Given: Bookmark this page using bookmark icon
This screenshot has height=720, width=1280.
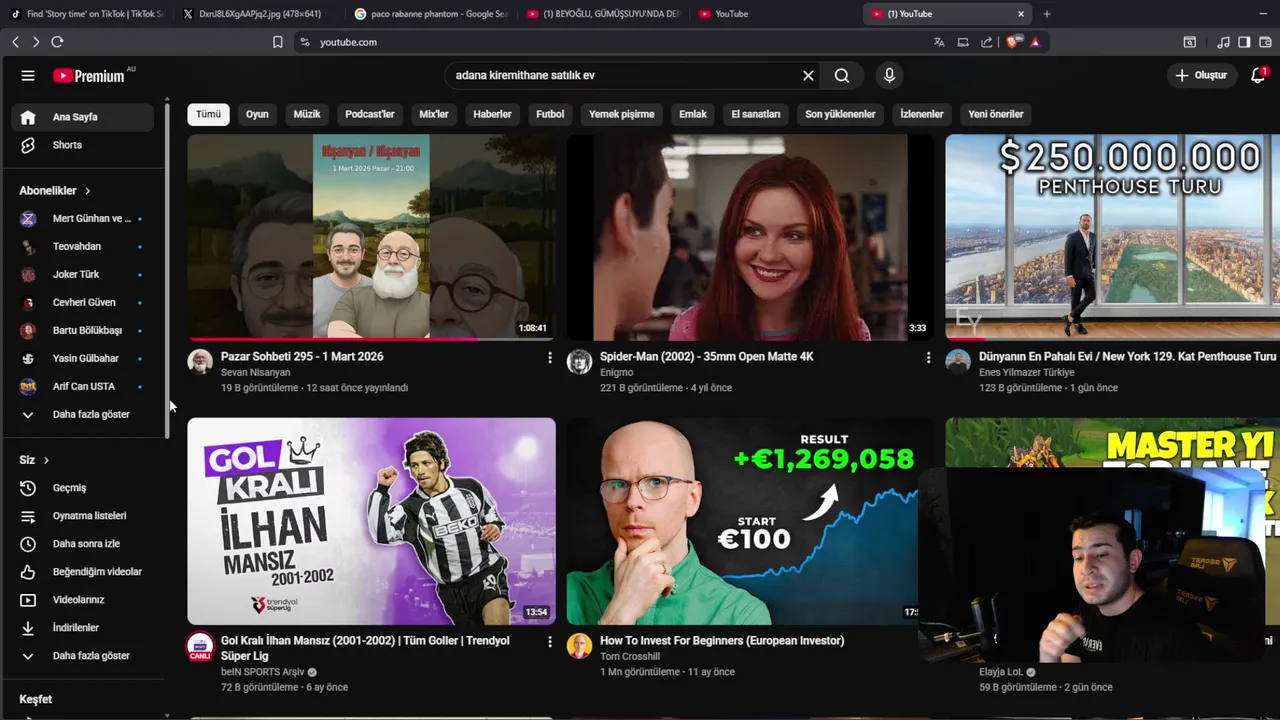Looking at the screenshot, I should click(x=278, y=42).
